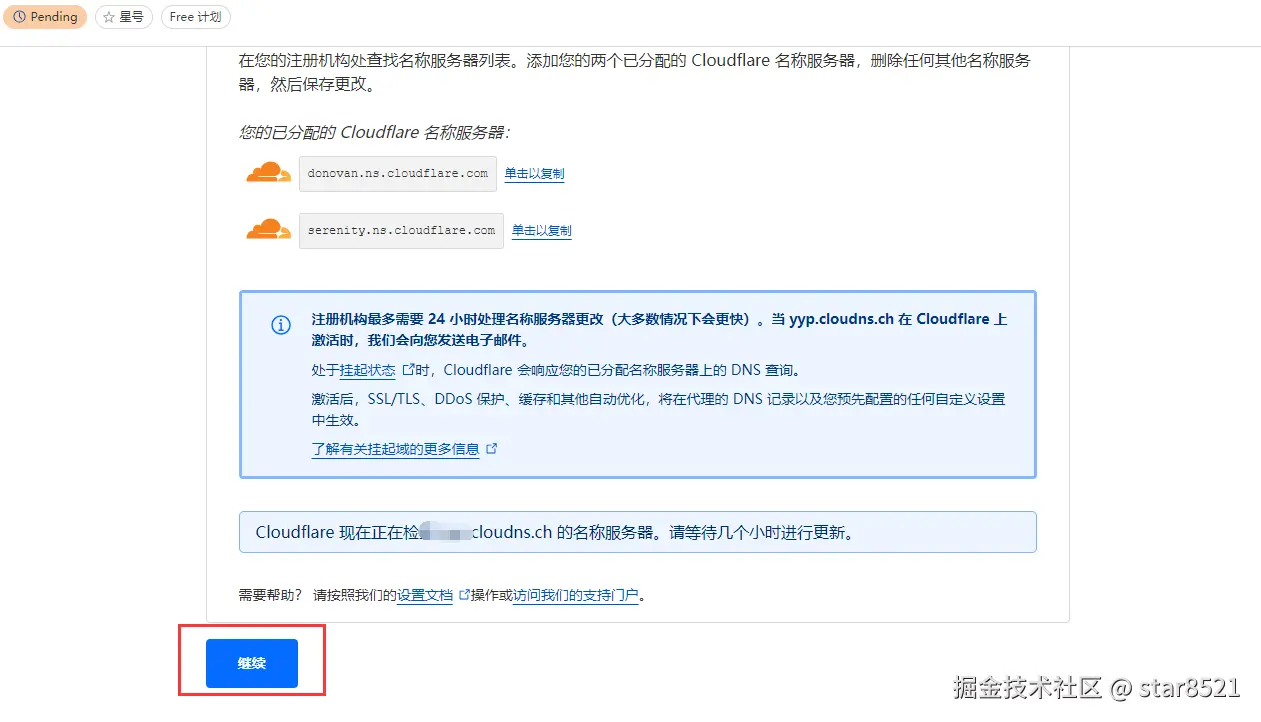
Task: Click external link icon after 设置文档
Action: tap(464, 595)
